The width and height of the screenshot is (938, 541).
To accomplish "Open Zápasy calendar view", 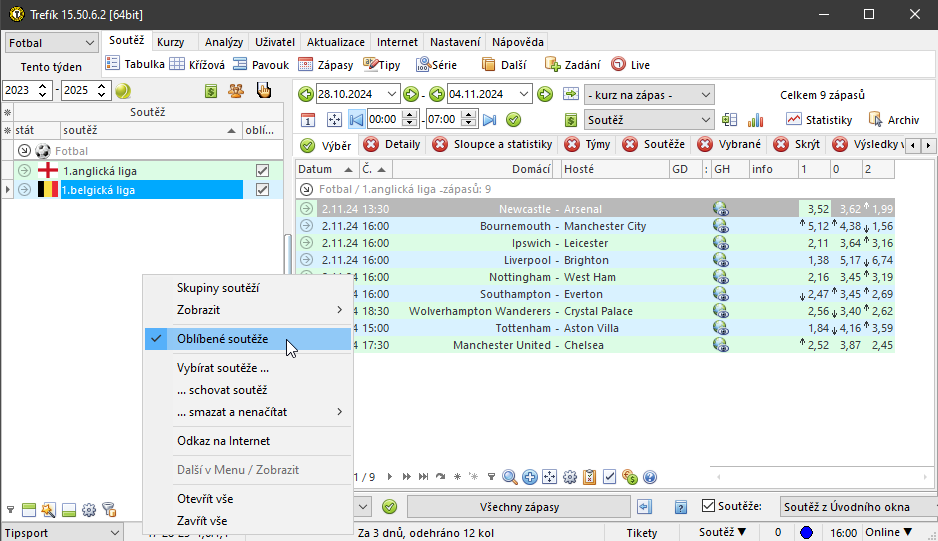I will (x=326, y=65).
